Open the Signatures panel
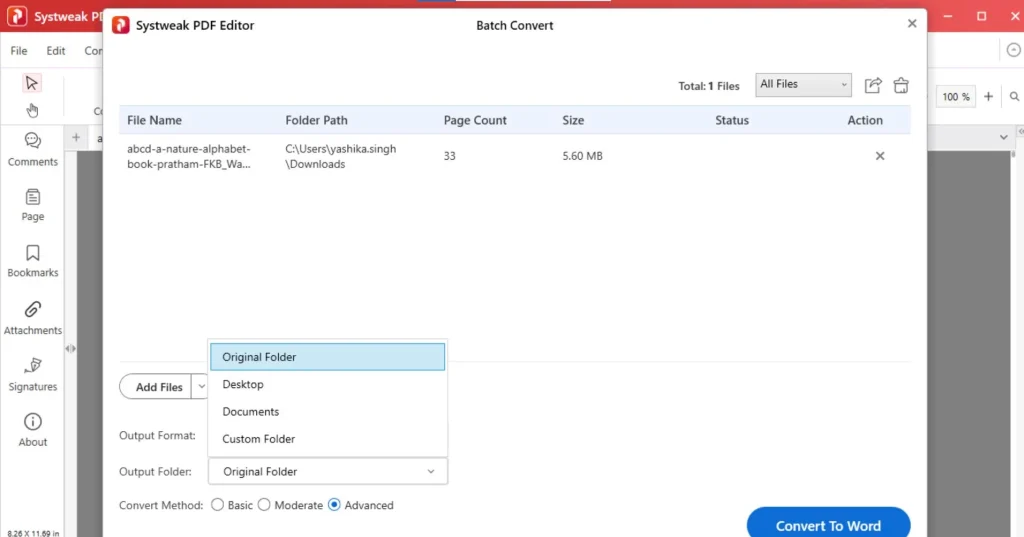The image size is (1024, 537). (33, 375)
